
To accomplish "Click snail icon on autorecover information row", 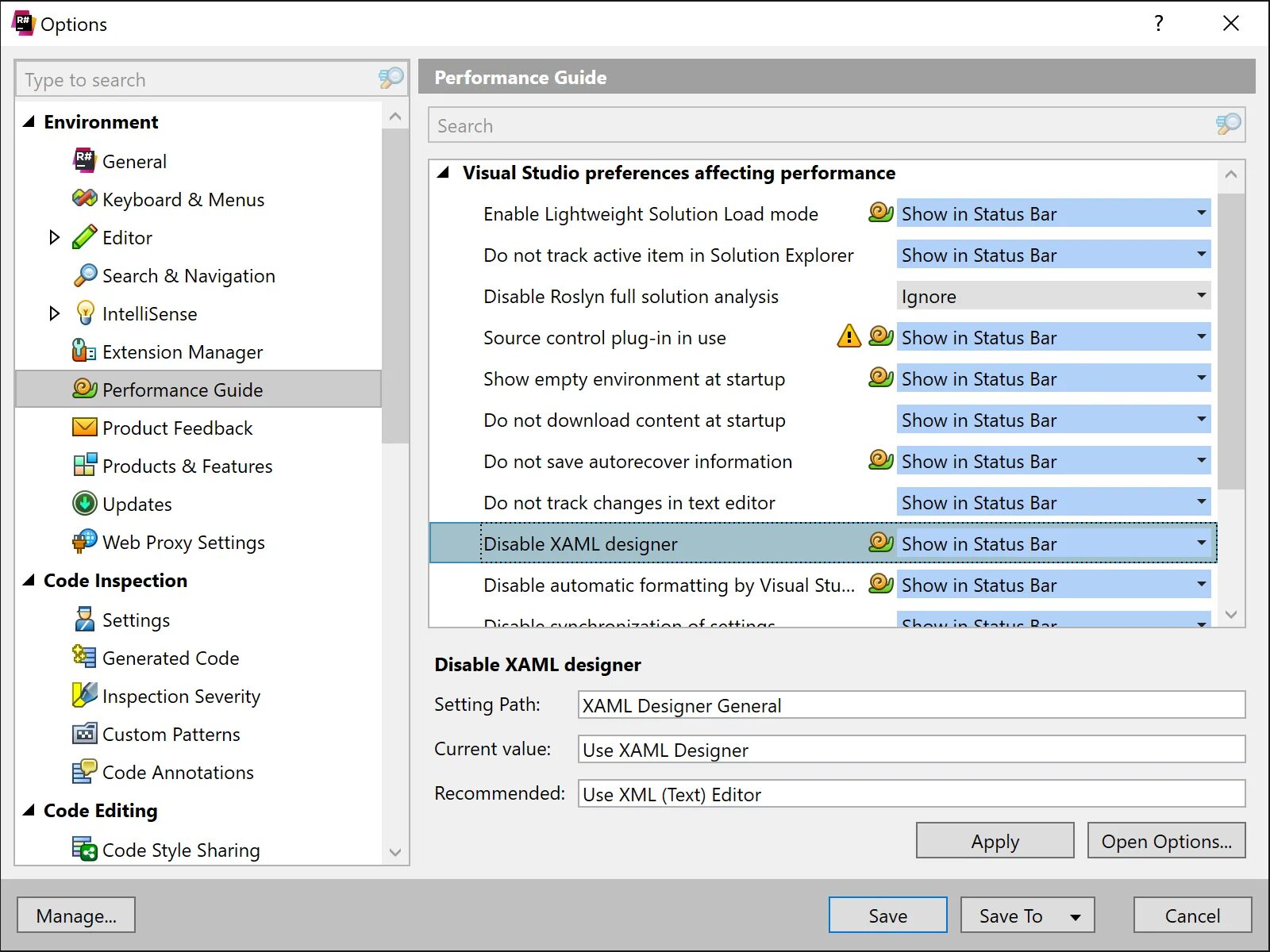I will click(x=881, y=460).
